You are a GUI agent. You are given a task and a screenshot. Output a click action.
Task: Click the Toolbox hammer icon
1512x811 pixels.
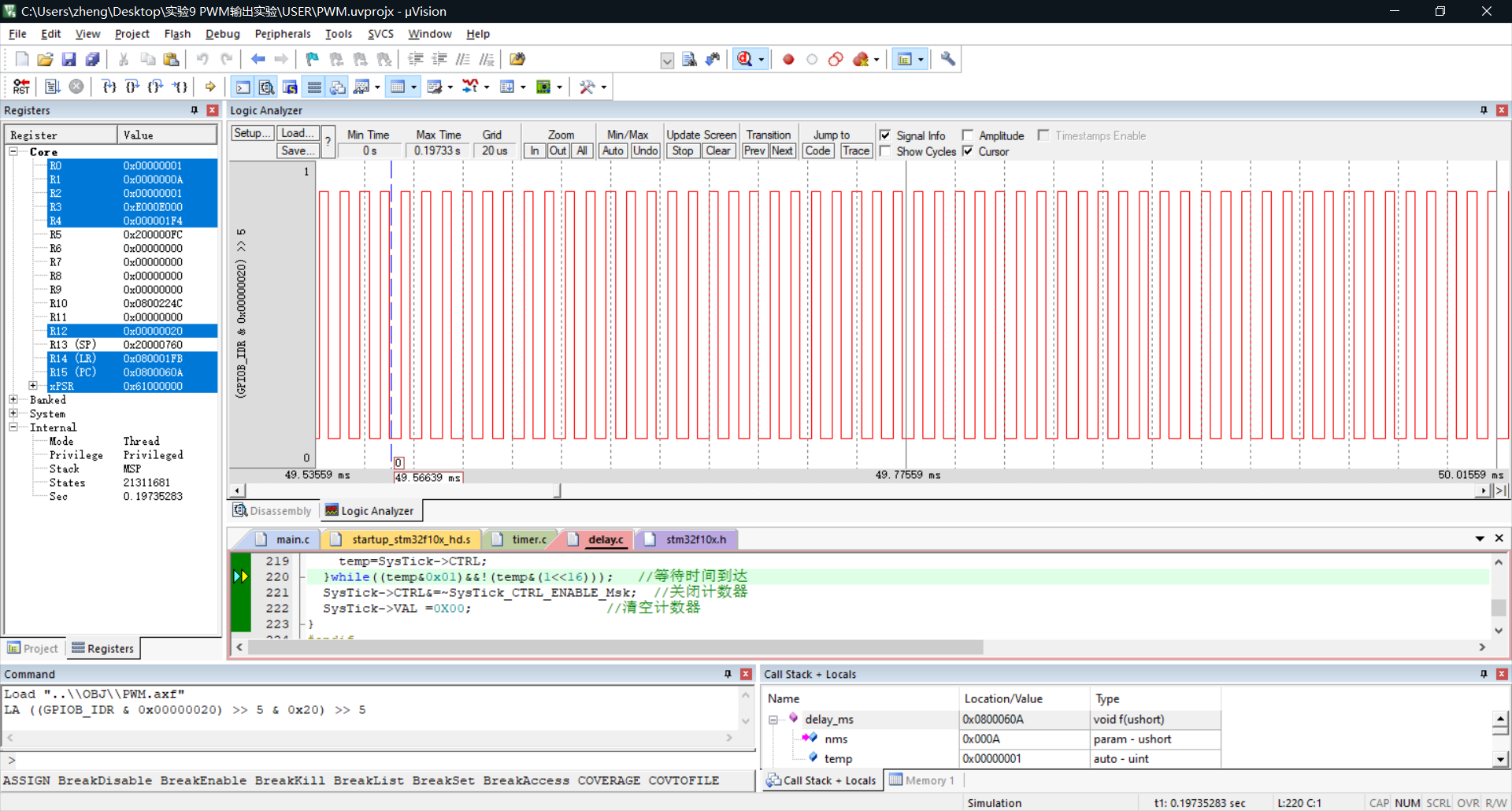click(587, 87)
